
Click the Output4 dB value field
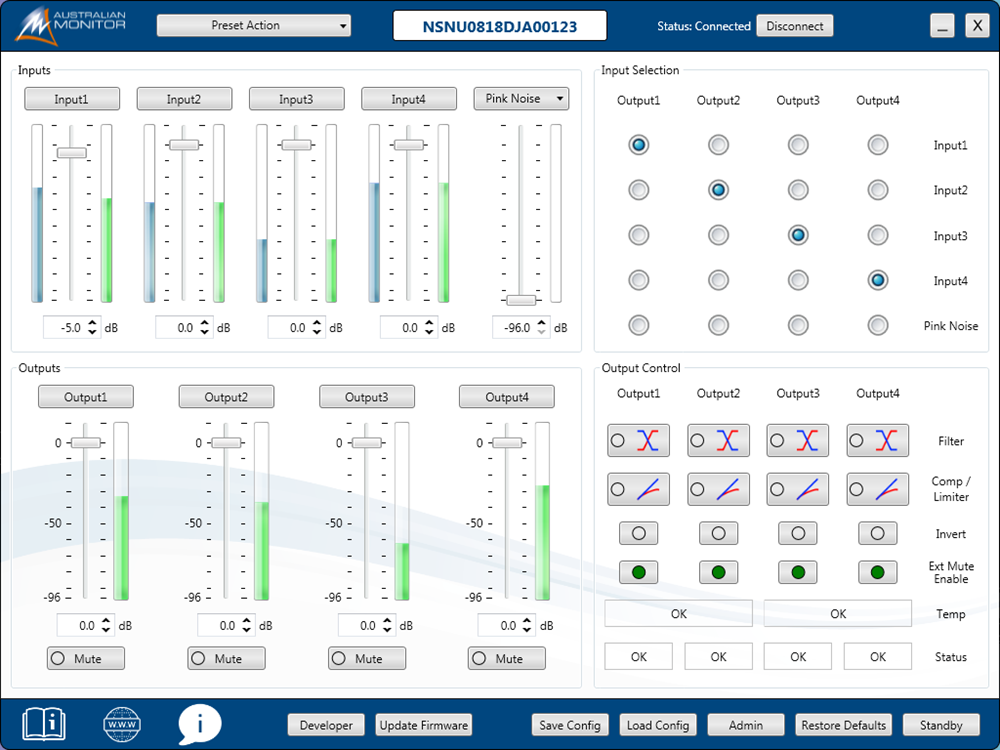click(x=494, y=626)
